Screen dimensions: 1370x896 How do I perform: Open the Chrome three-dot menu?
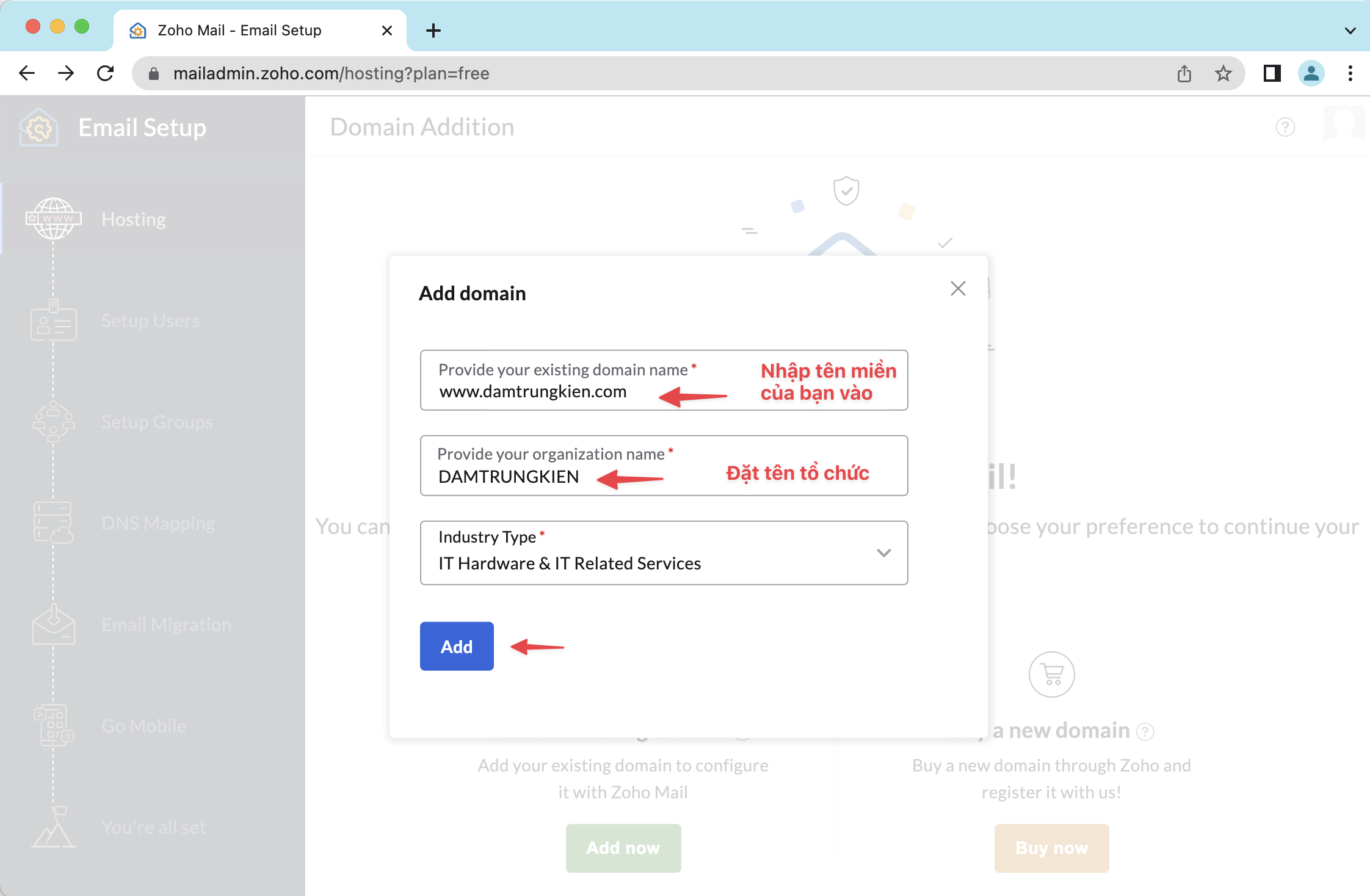coord(1350,74)
